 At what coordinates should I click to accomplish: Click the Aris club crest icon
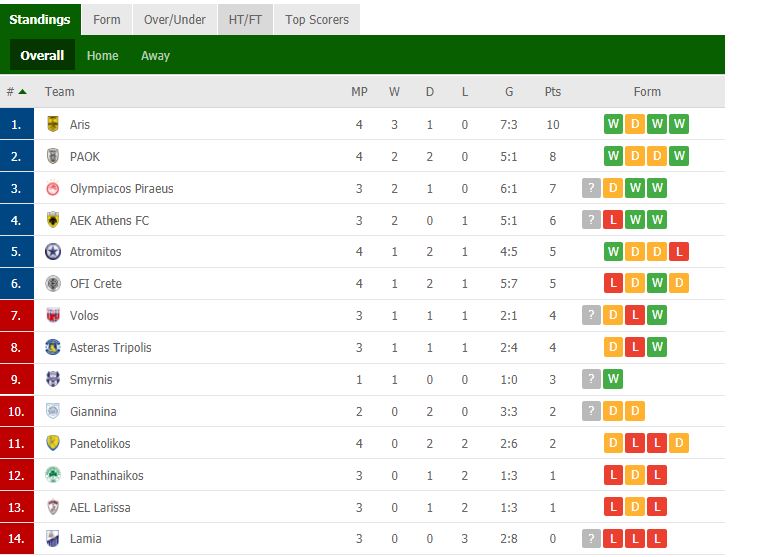point(53,125)
